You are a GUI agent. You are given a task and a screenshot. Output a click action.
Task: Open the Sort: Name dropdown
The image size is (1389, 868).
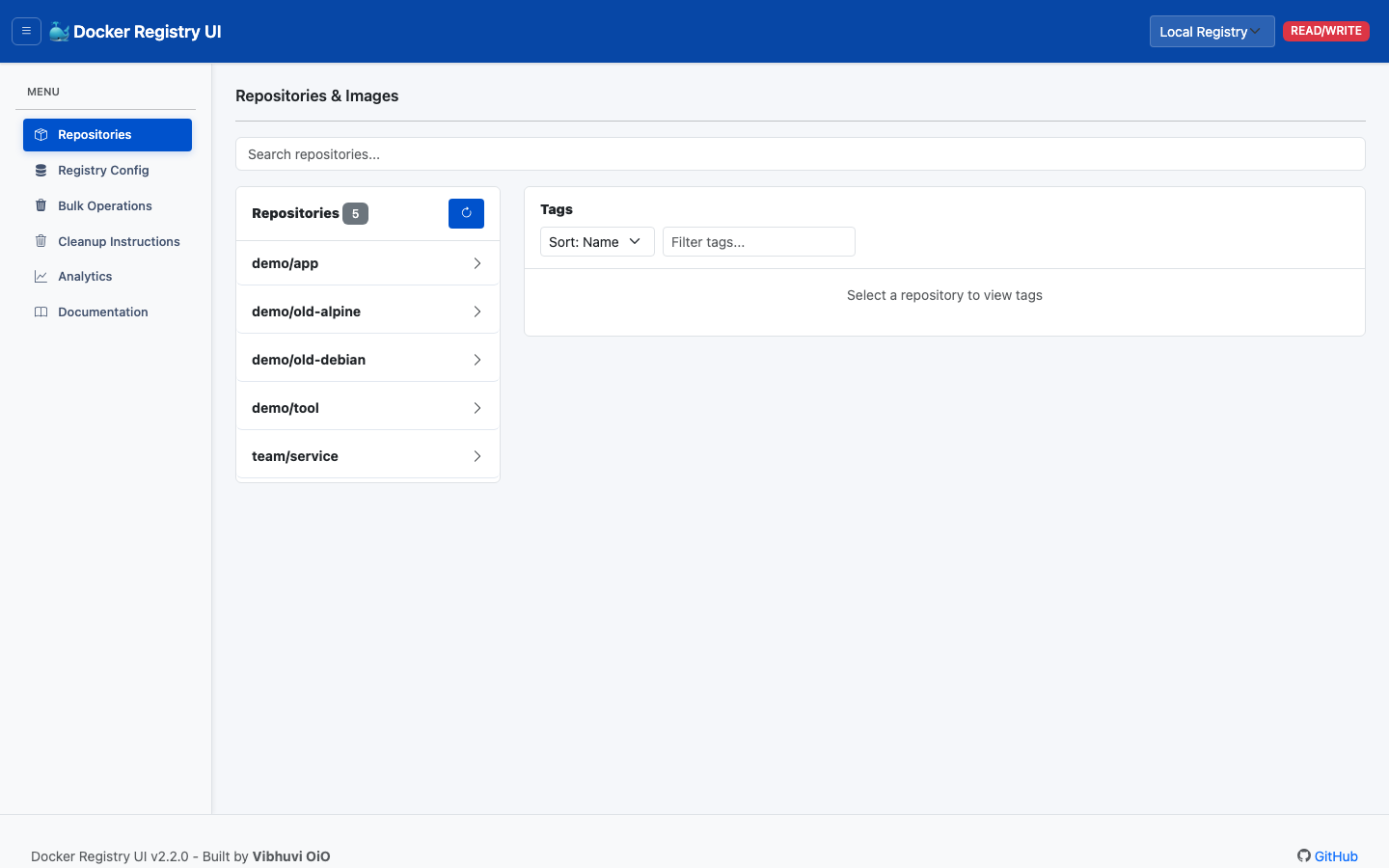coord(597,242)
